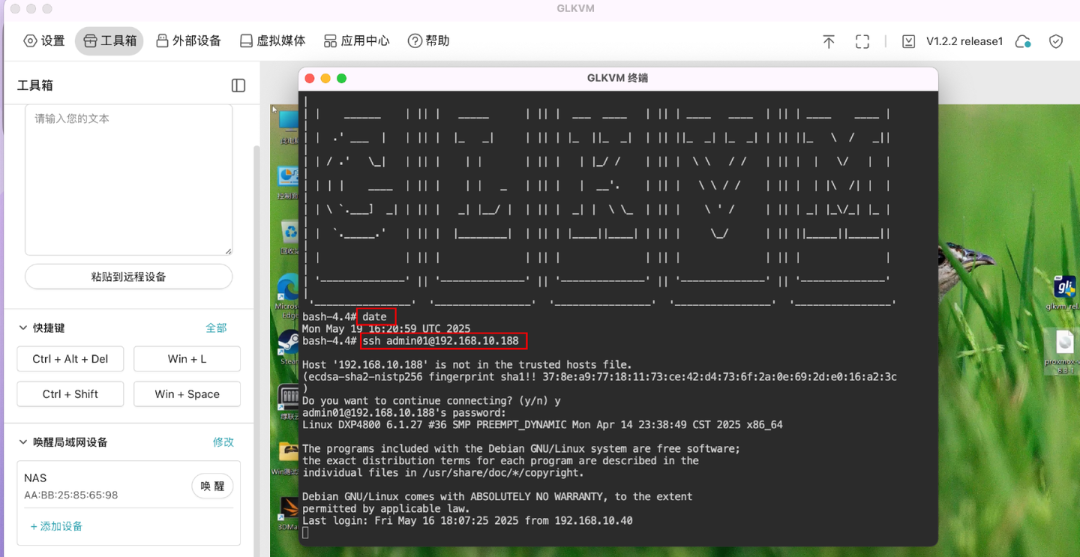Viewport: 1080px width, 557px height.
Task: Click the cloud status icon
Action: (1022, 41)
